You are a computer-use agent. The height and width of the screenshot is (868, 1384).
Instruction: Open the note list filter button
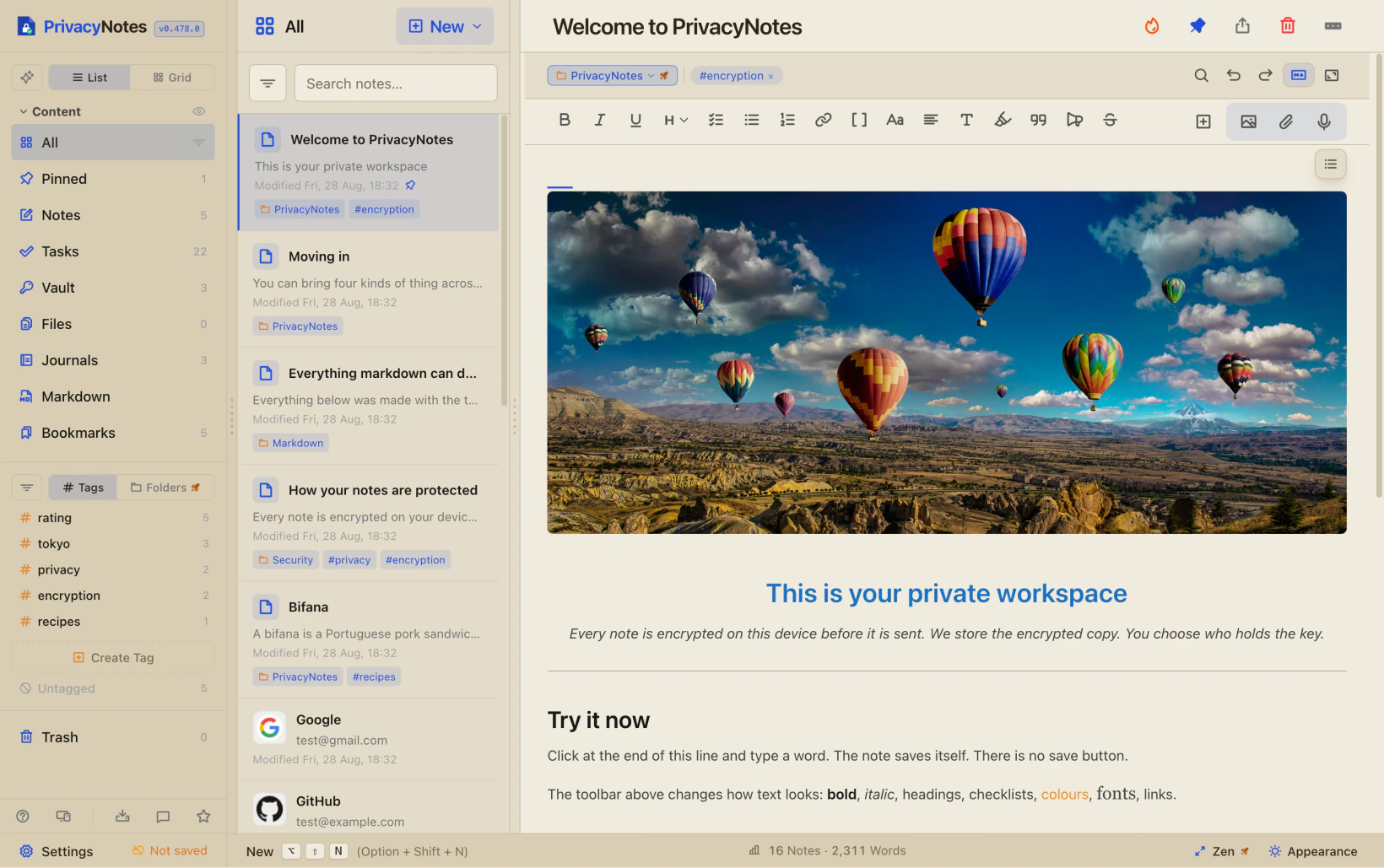point(268,83)
